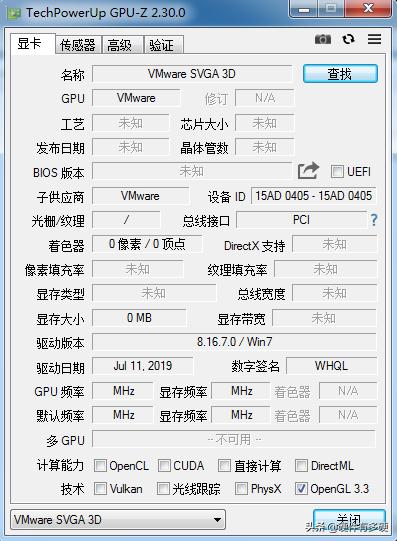Switch to the 高级 tab

coord(122,45)
